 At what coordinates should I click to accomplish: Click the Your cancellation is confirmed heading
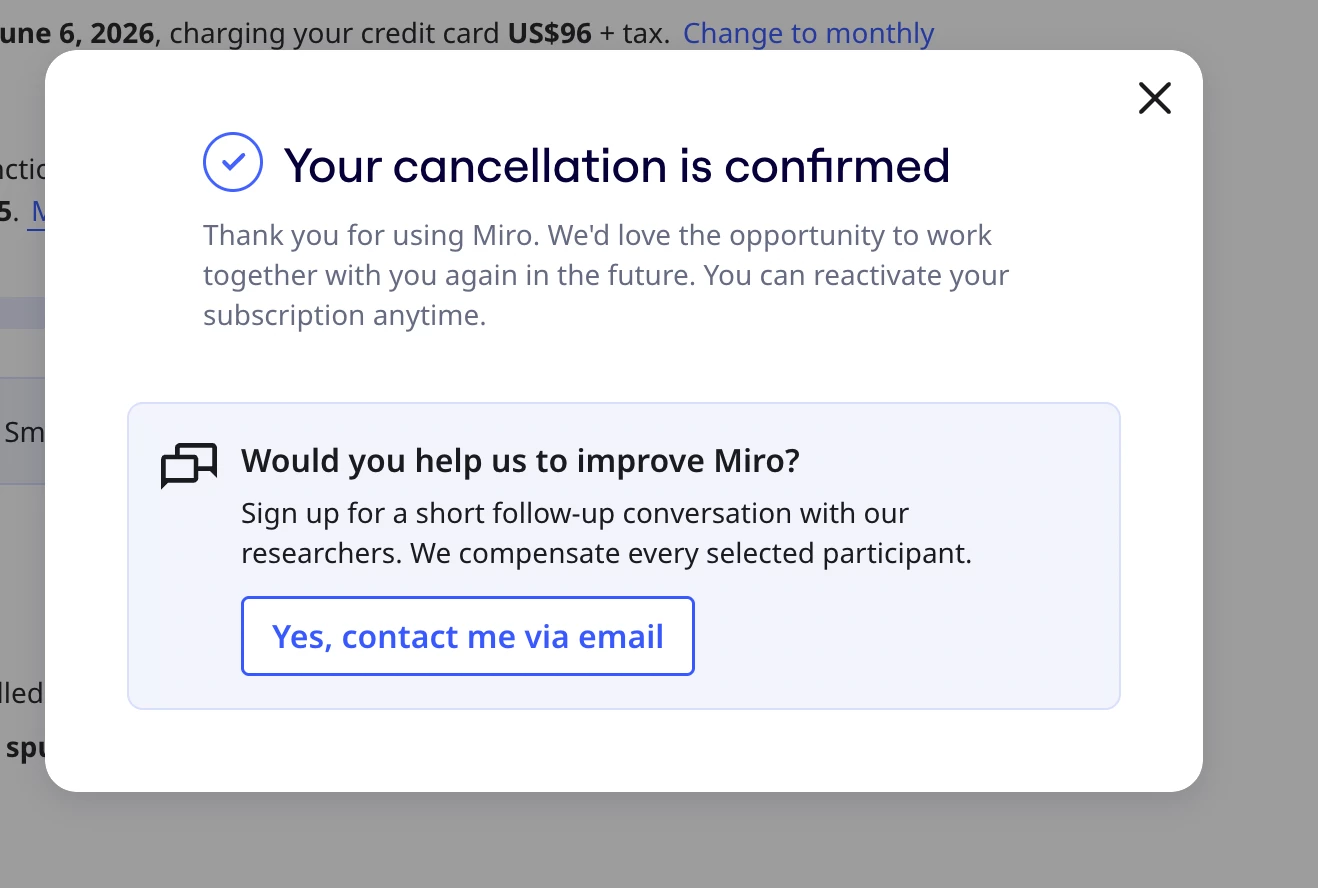pyautogui.click(x=616, y=165)
